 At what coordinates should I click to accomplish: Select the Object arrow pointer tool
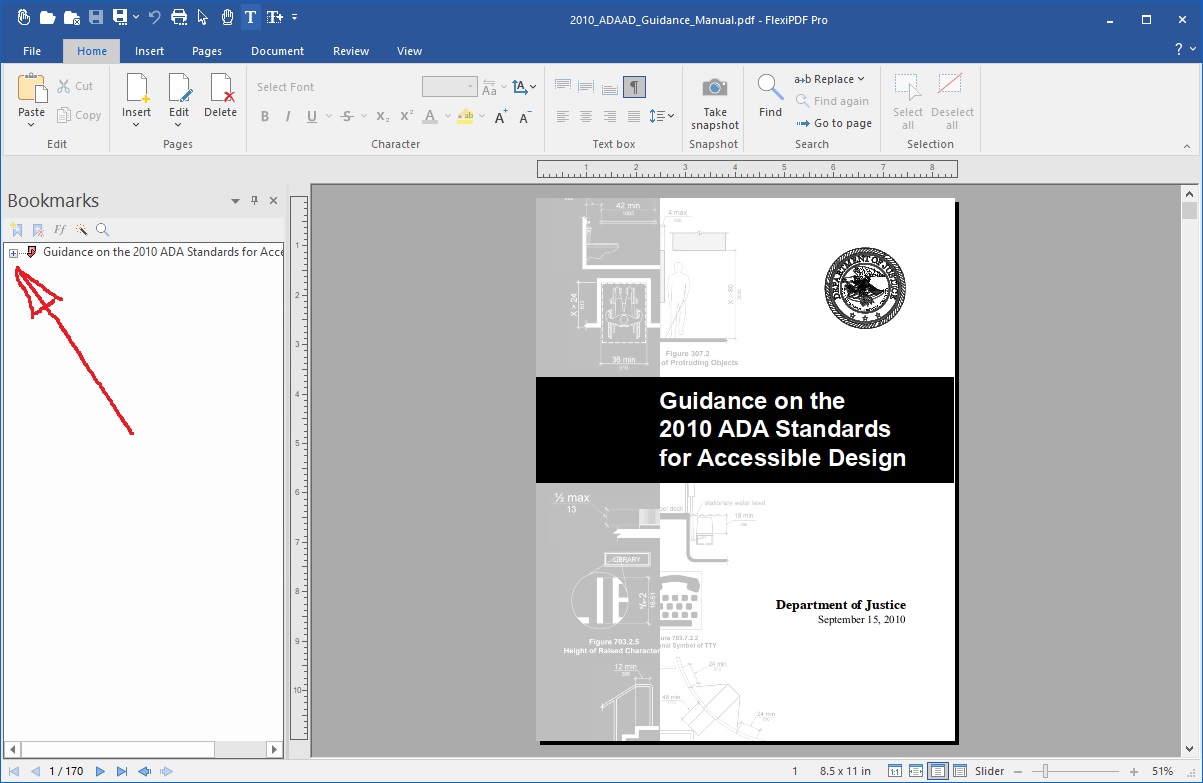tap(203, 17)
